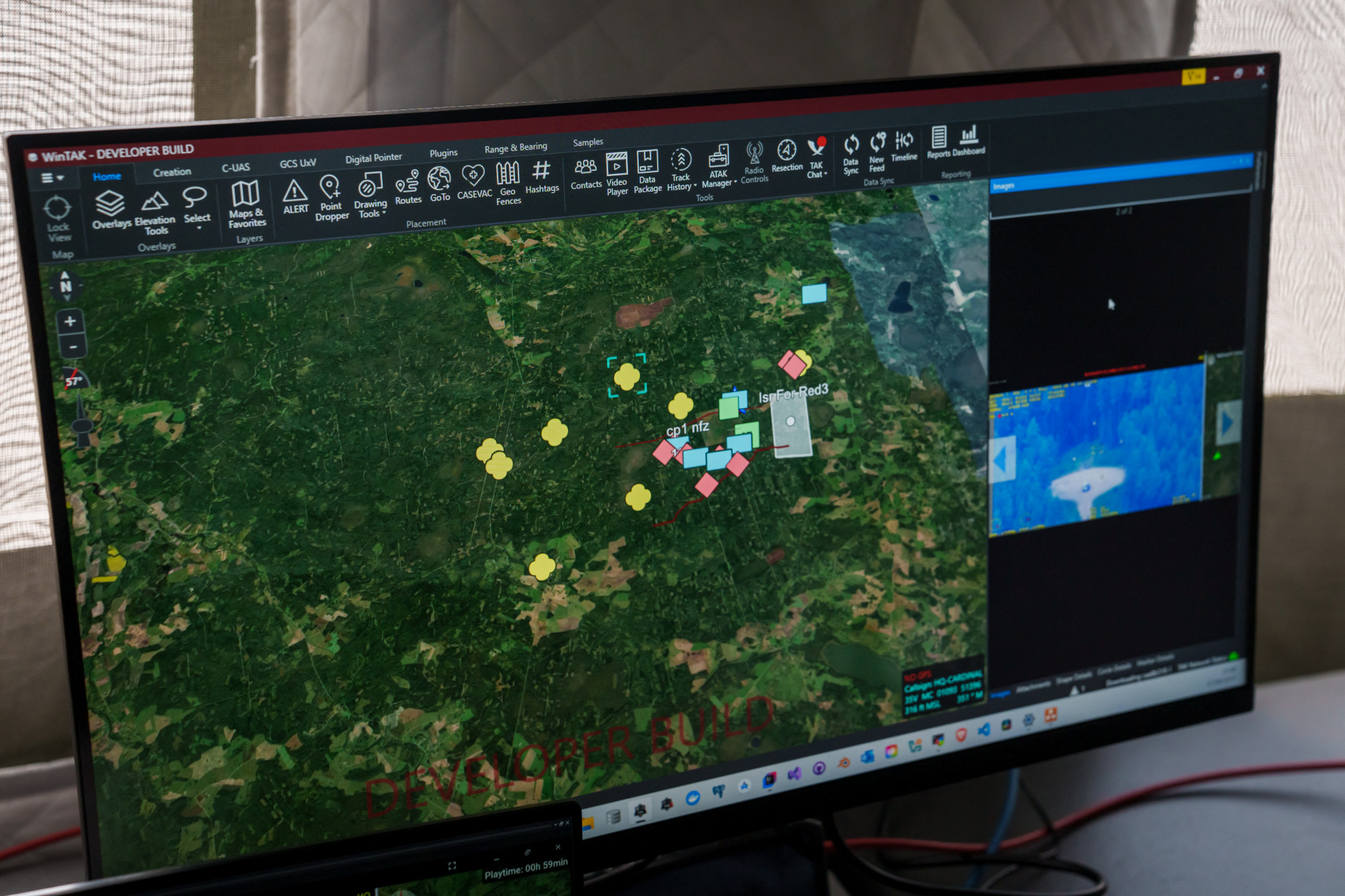This screenshot has width=1345, height=896.
Task: Open Blender from the taskbar
Action: pos(843,762)
